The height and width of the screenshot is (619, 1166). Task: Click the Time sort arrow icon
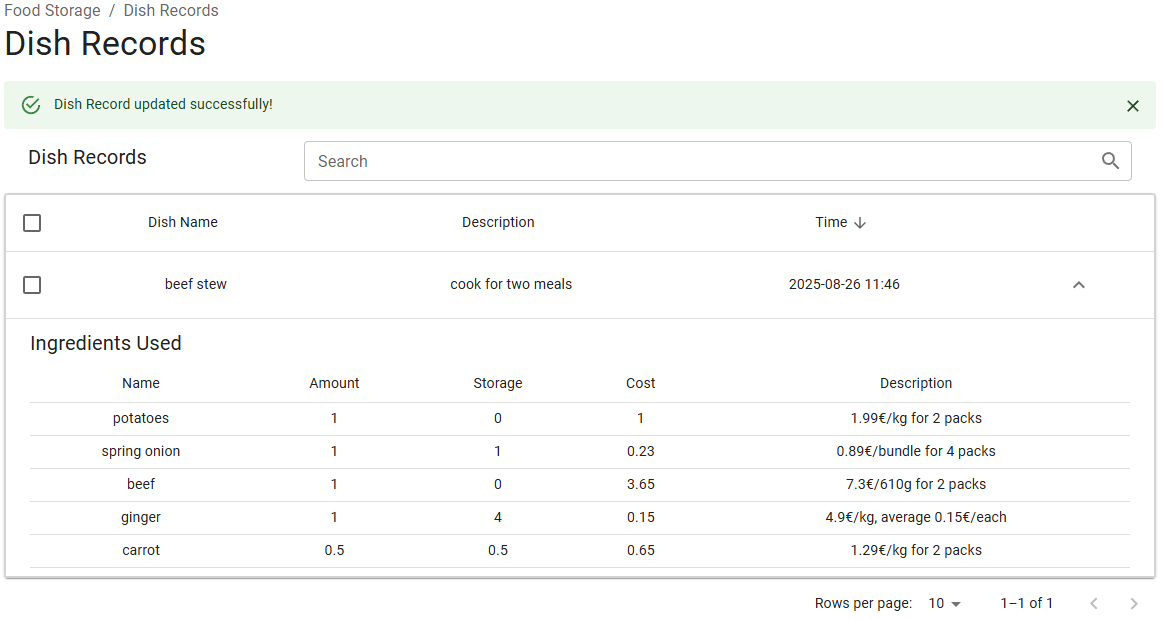860,223
